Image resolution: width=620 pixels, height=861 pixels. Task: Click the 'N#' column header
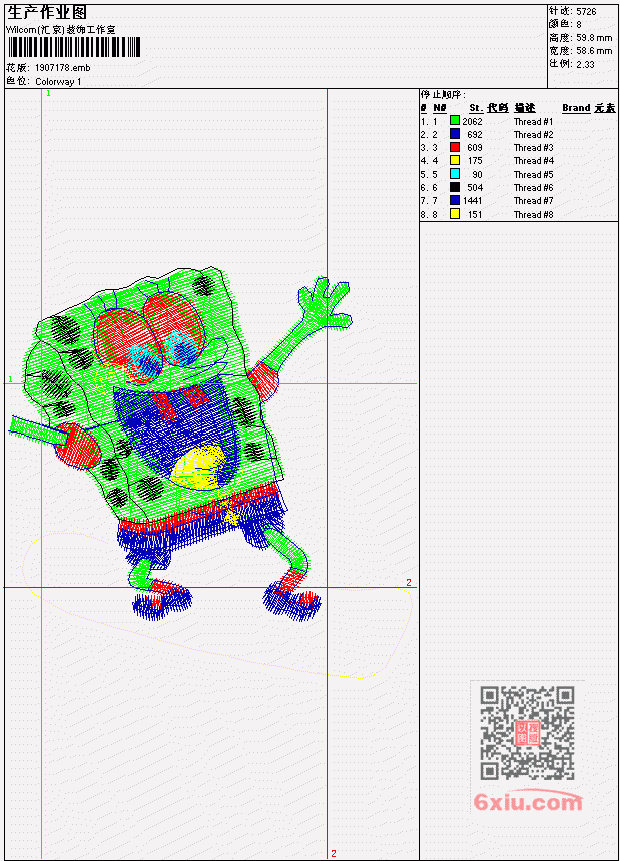coord(439,108)
